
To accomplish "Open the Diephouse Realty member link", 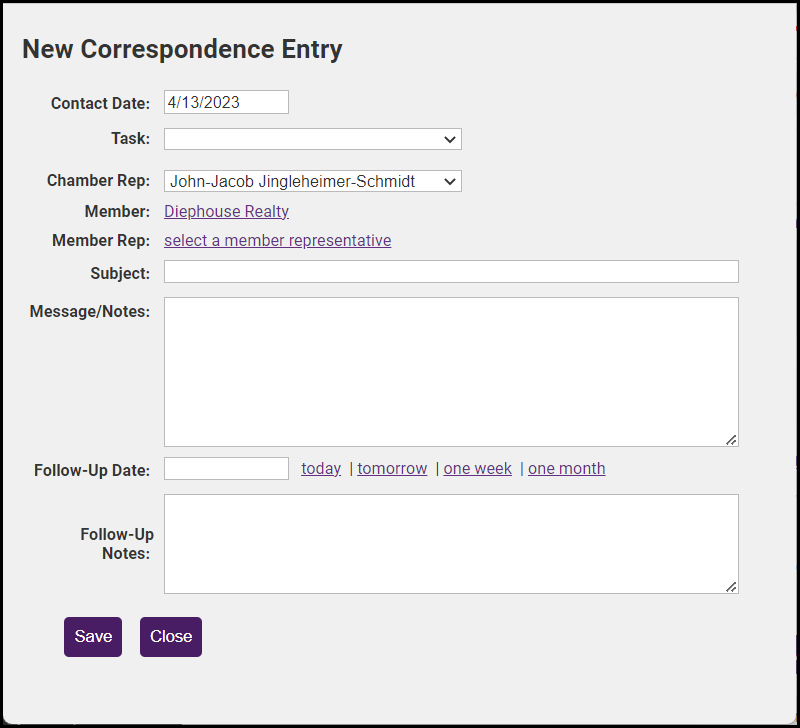I will pyautogui.click(x=227, y=211).
